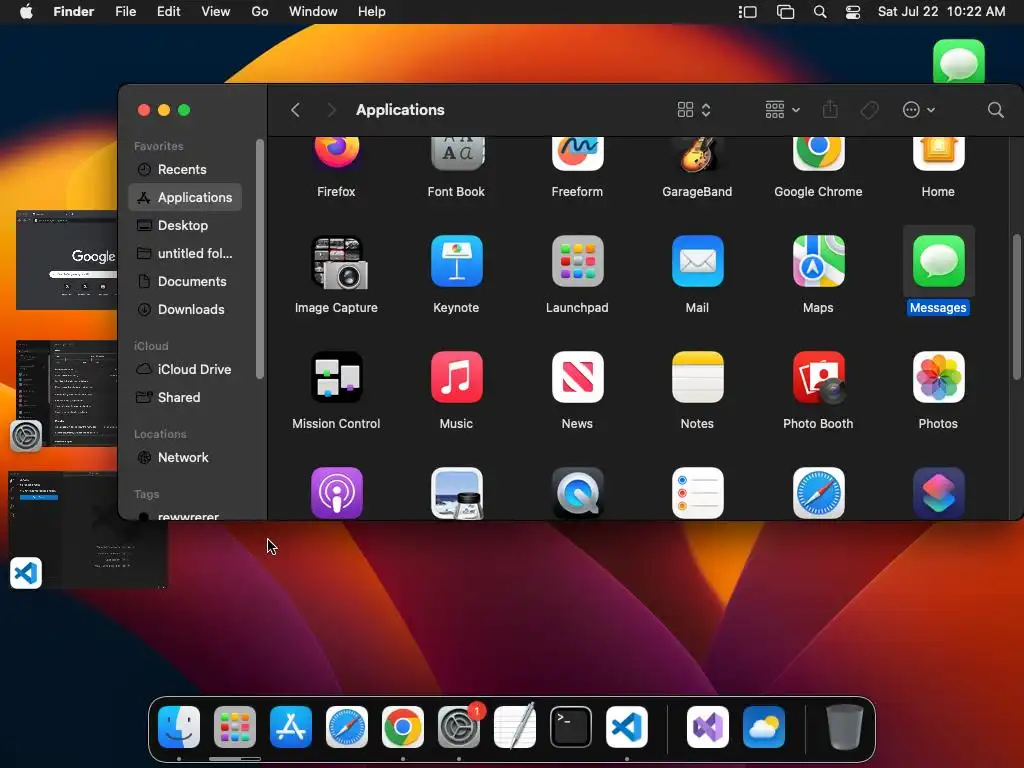The image size is (1024, 768).
Task: Open Desktop in the sidebar
Action: coord(185,225)
